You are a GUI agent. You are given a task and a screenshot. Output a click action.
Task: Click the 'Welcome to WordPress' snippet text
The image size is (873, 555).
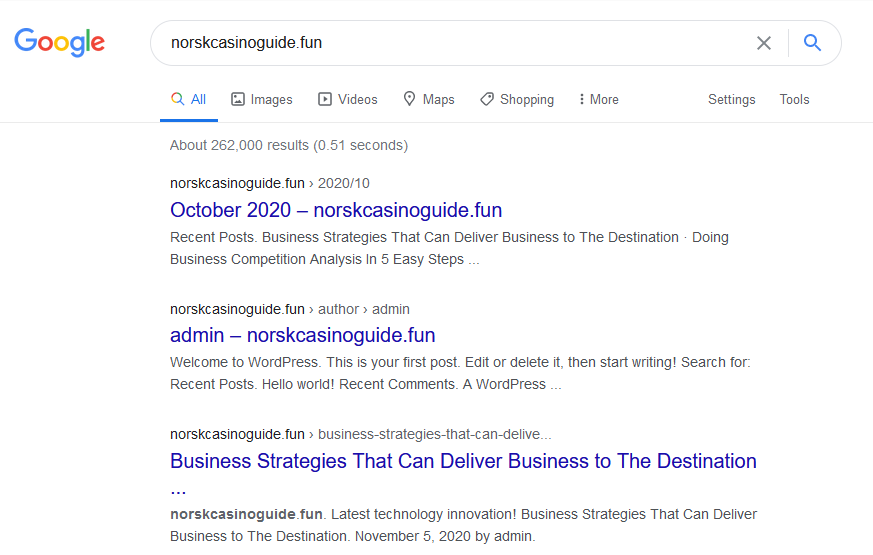tap(460, 374)
